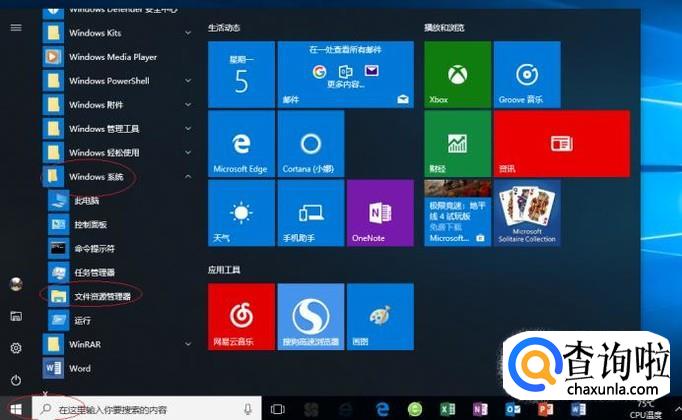This screenshot has width=682, height=420.
Task: Collapse the Windows 系统 folder chevron
Action: pyautogui.click(x=188, y=177)
